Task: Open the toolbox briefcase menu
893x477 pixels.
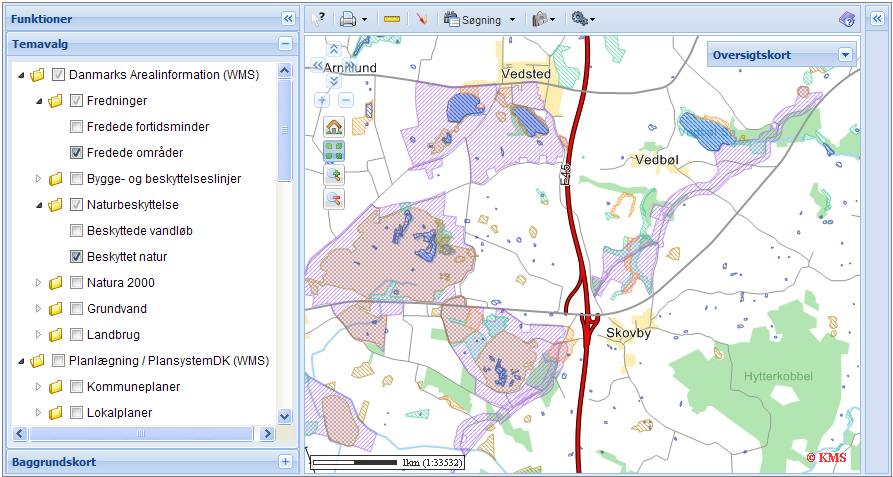Action: tap(543, 20)
